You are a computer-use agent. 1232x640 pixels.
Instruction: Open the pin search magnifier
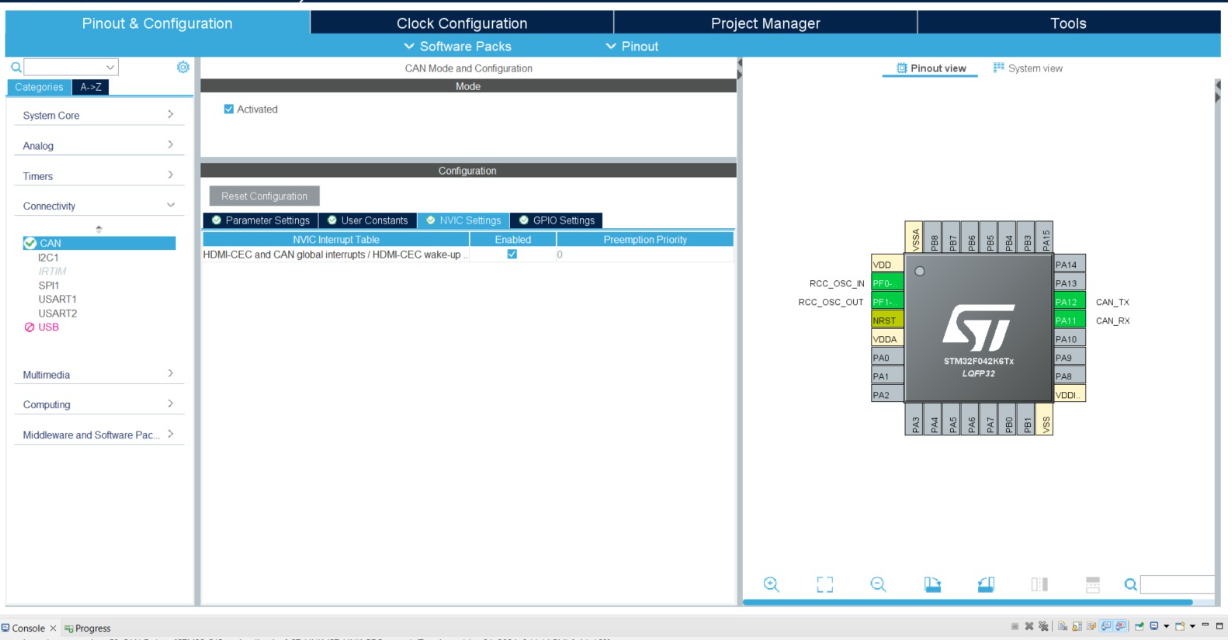click(x=1129, y=584)
